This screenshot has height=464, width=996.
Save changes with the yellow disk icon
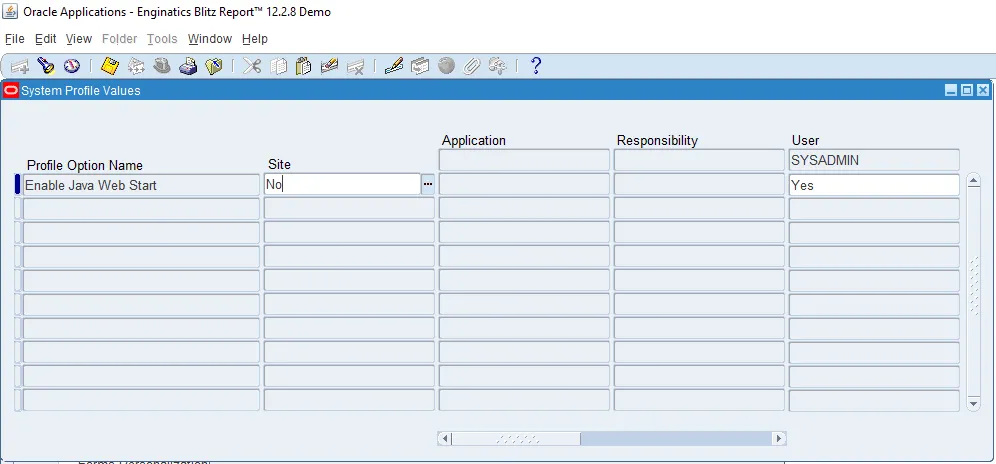click(x=110, y=66)
